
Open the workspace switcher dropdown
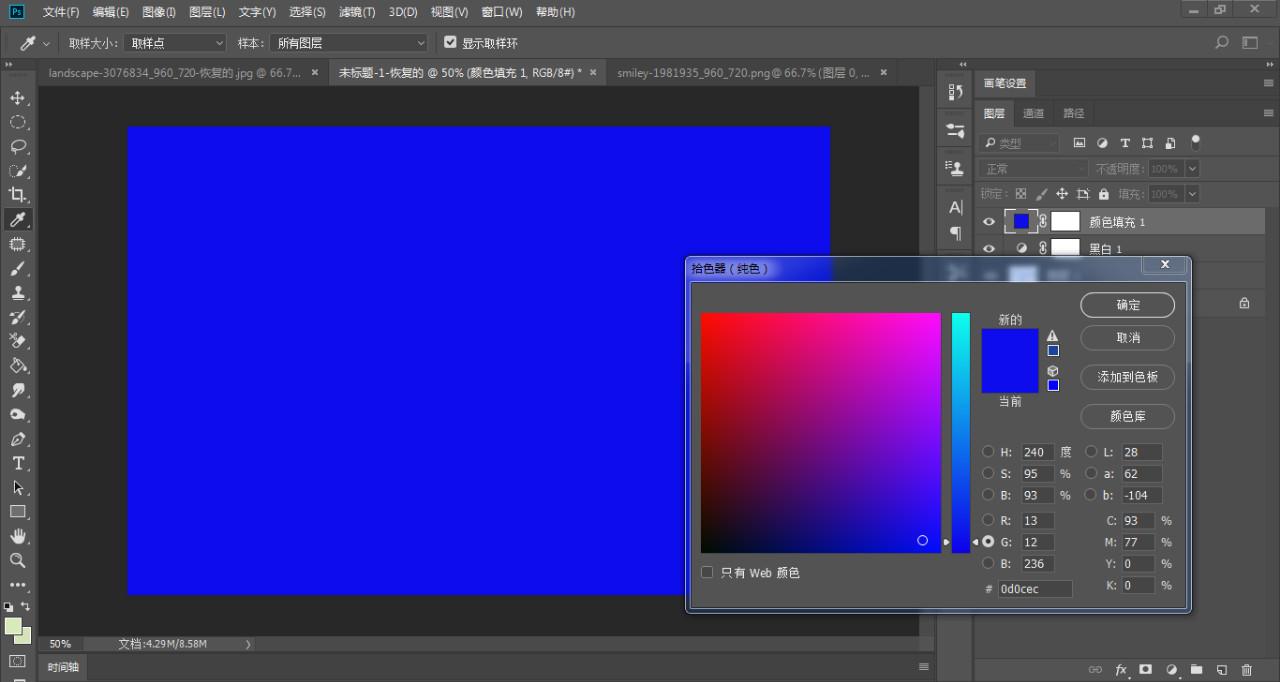point(1250,43)
